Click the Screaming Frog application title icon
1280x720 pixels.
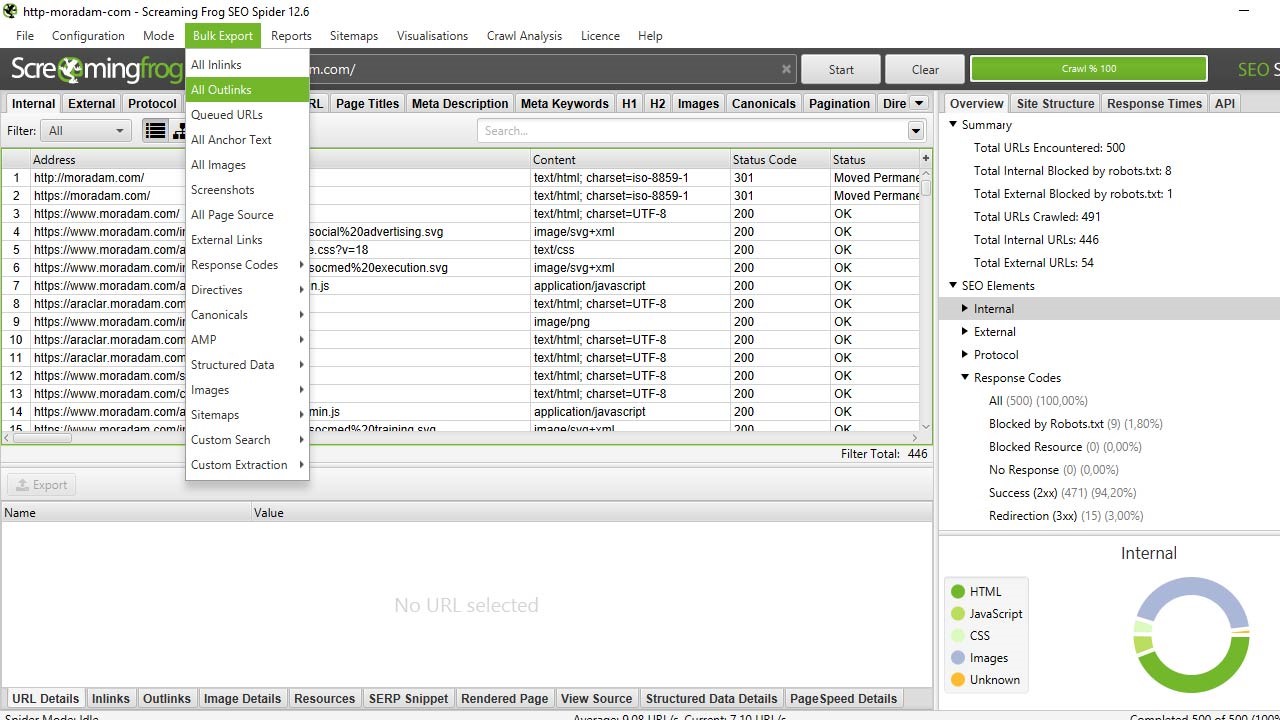click(10, 11)
